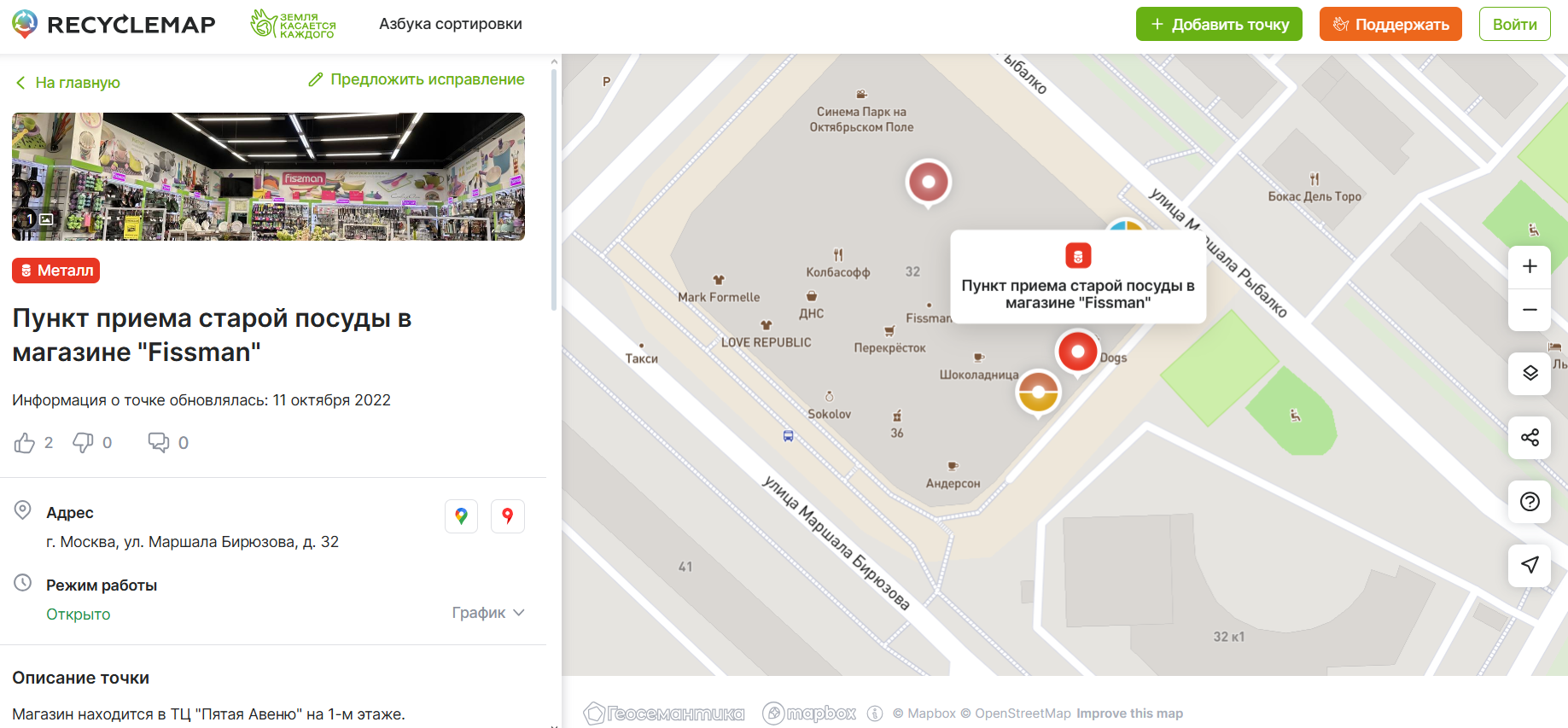Image resolution: width=1568 pixels, height=728 pixels.
Task: Click the metal icon in map popup
Action: 1078,255
